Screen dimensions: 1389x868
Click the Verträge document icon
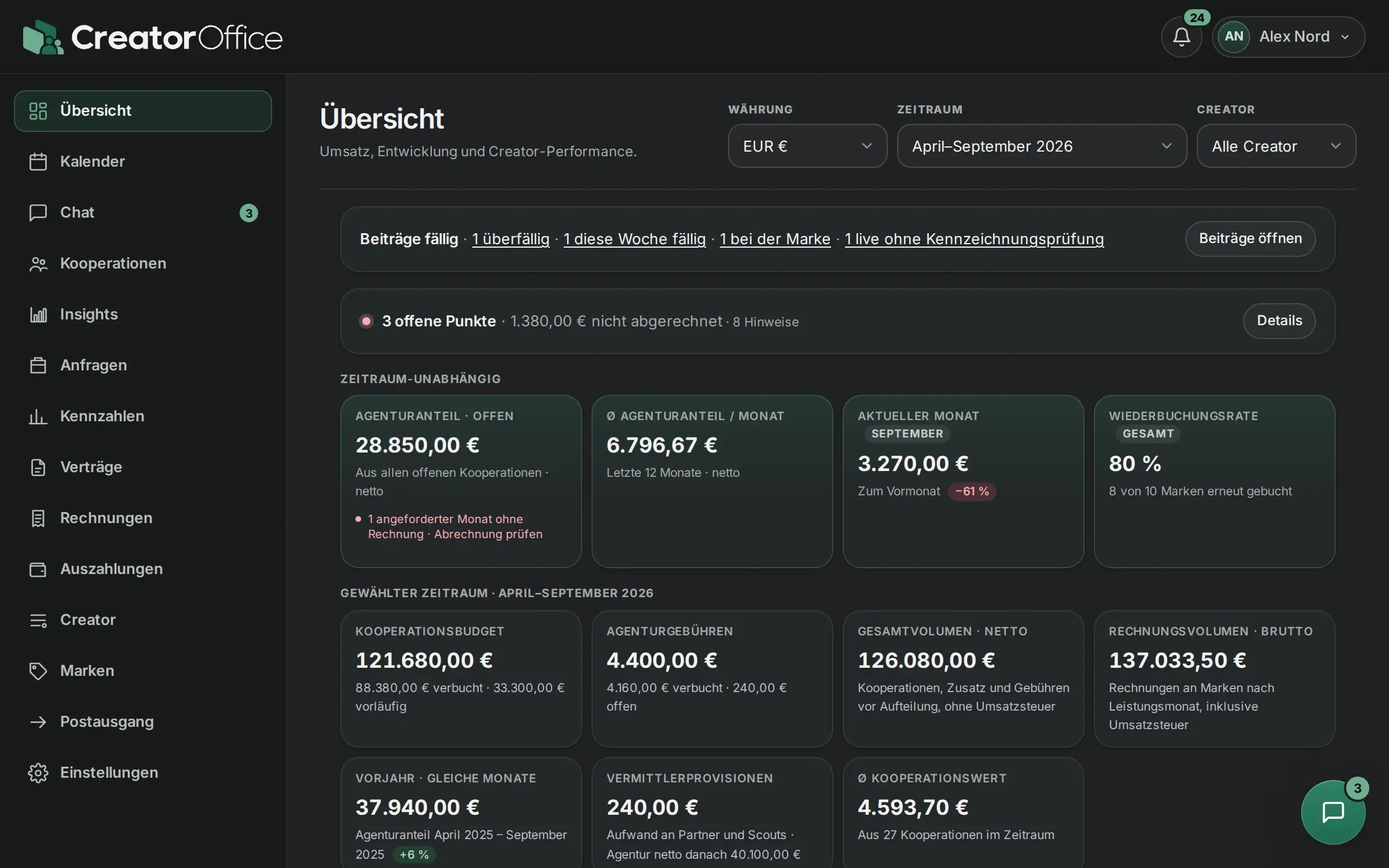point(38,467)
